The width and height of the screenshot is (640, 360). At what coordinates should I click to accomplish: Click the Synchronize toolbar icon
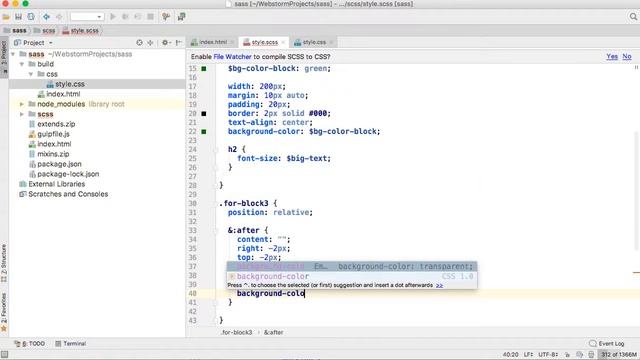pos(31,17)
